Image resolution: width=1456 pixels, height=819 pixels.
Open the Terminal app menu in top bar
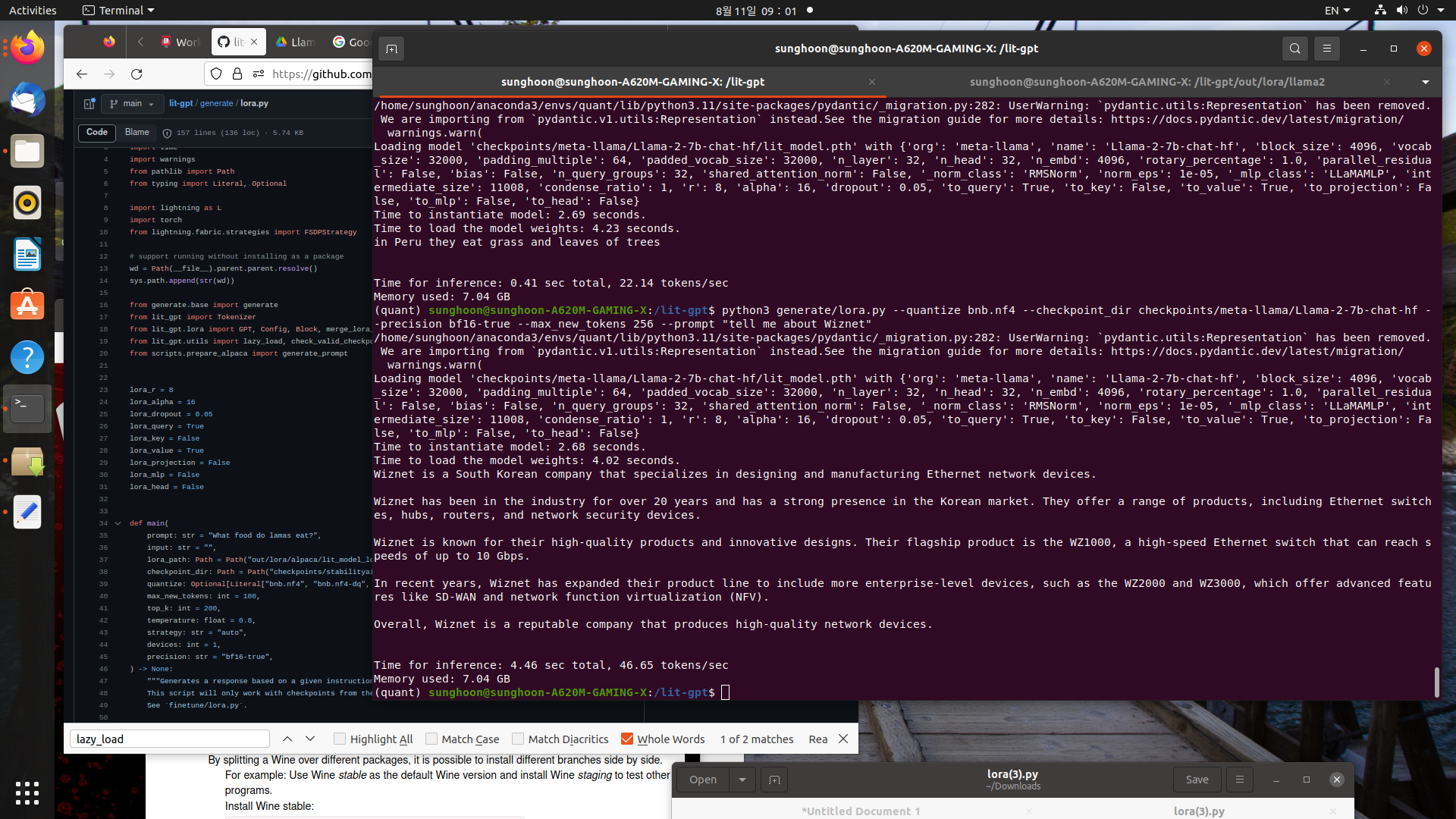[x=118, y=11]
